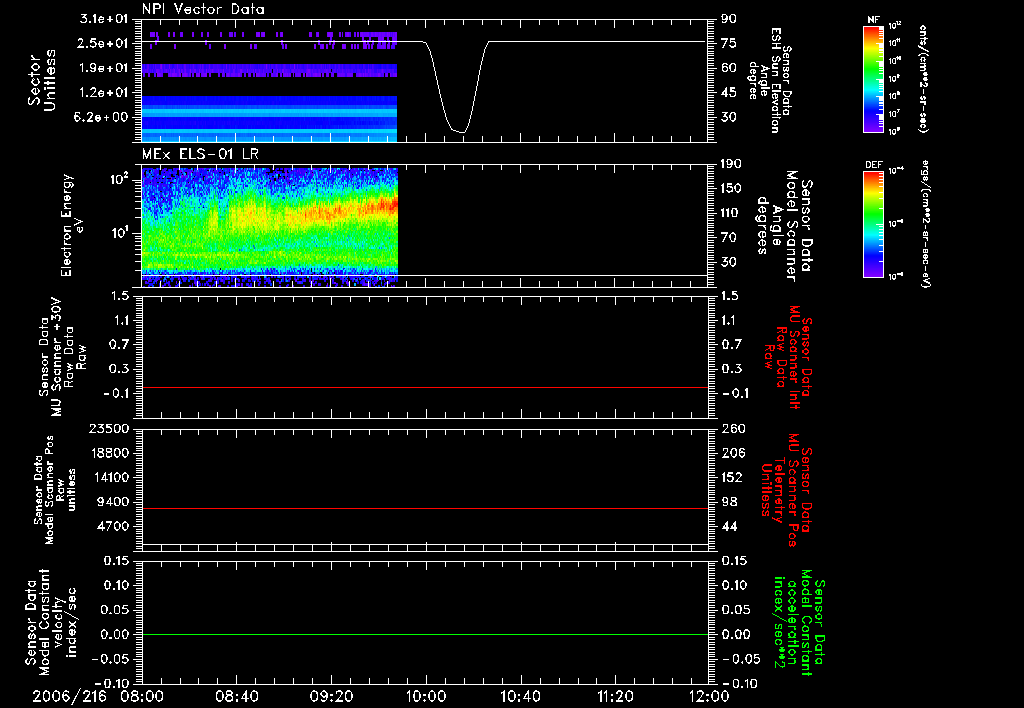Click the '11:20' time tick label
1024x708 pixels.
click(x=615, y=697)
